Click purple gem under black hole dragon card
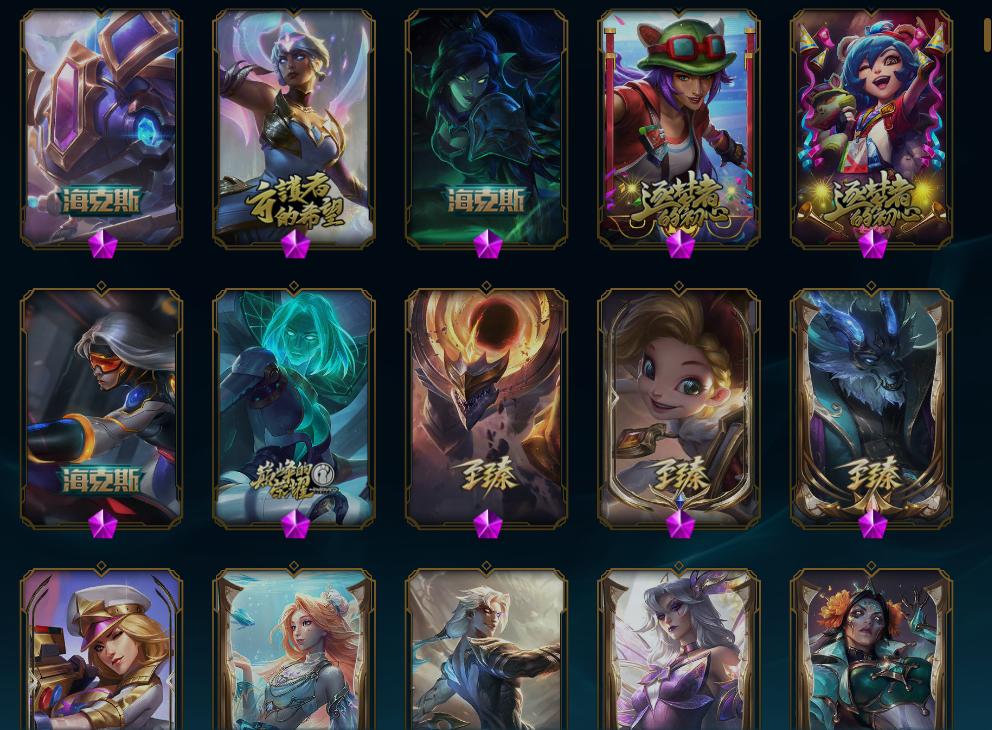Viewport: 992px width, 730px height. pos(487,524)
